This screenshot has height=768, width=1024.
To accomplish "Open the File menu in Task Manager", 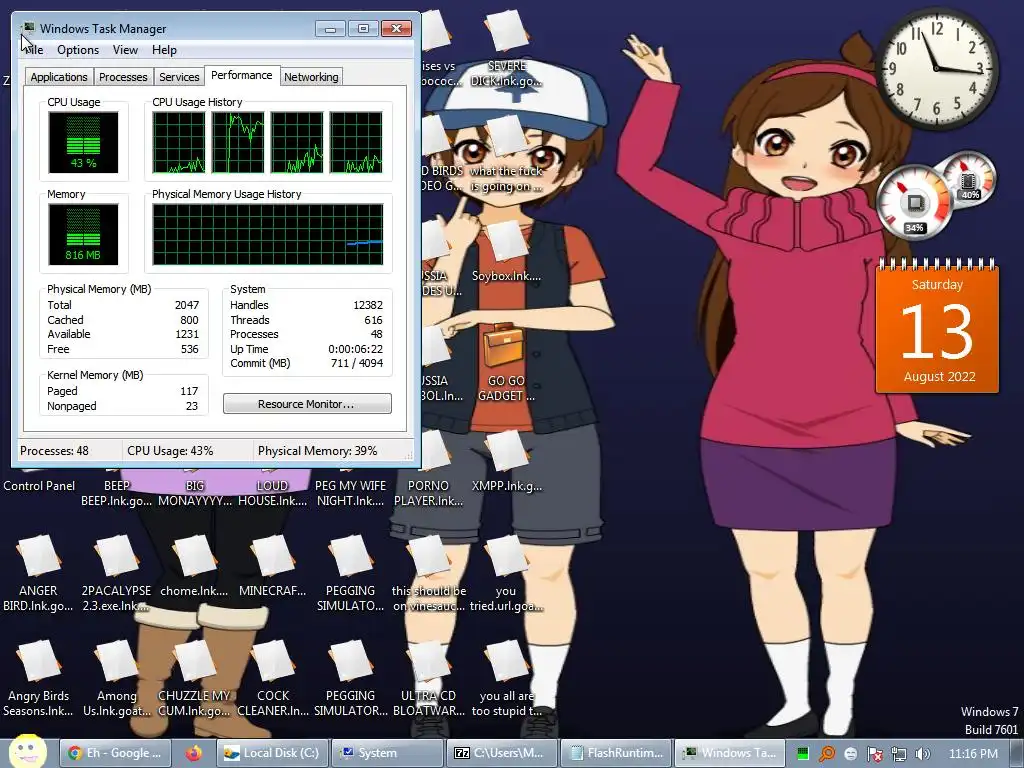I will 34,50.
